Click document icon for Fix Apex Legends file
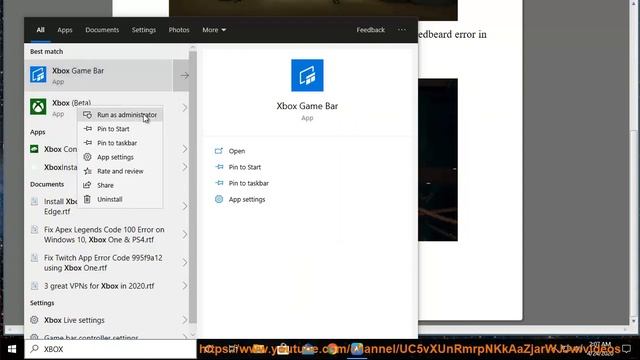Viewport: 640px width, 360px height. 35,229
